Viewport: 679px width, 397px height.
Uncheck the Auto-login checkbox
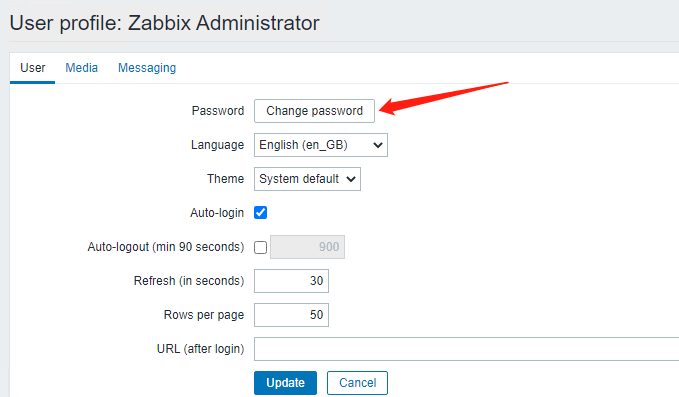pyautogui.click(x=261, y=213)
